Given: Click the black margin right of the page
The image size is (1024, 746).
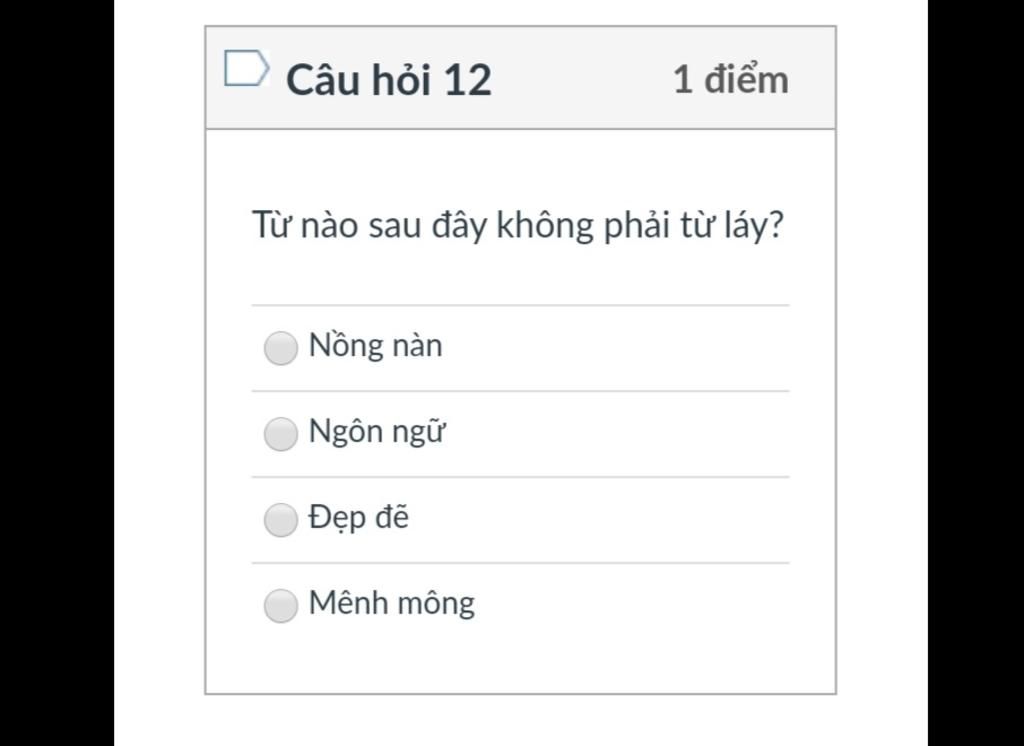Looking at the screenshot, I should [976, 373].
